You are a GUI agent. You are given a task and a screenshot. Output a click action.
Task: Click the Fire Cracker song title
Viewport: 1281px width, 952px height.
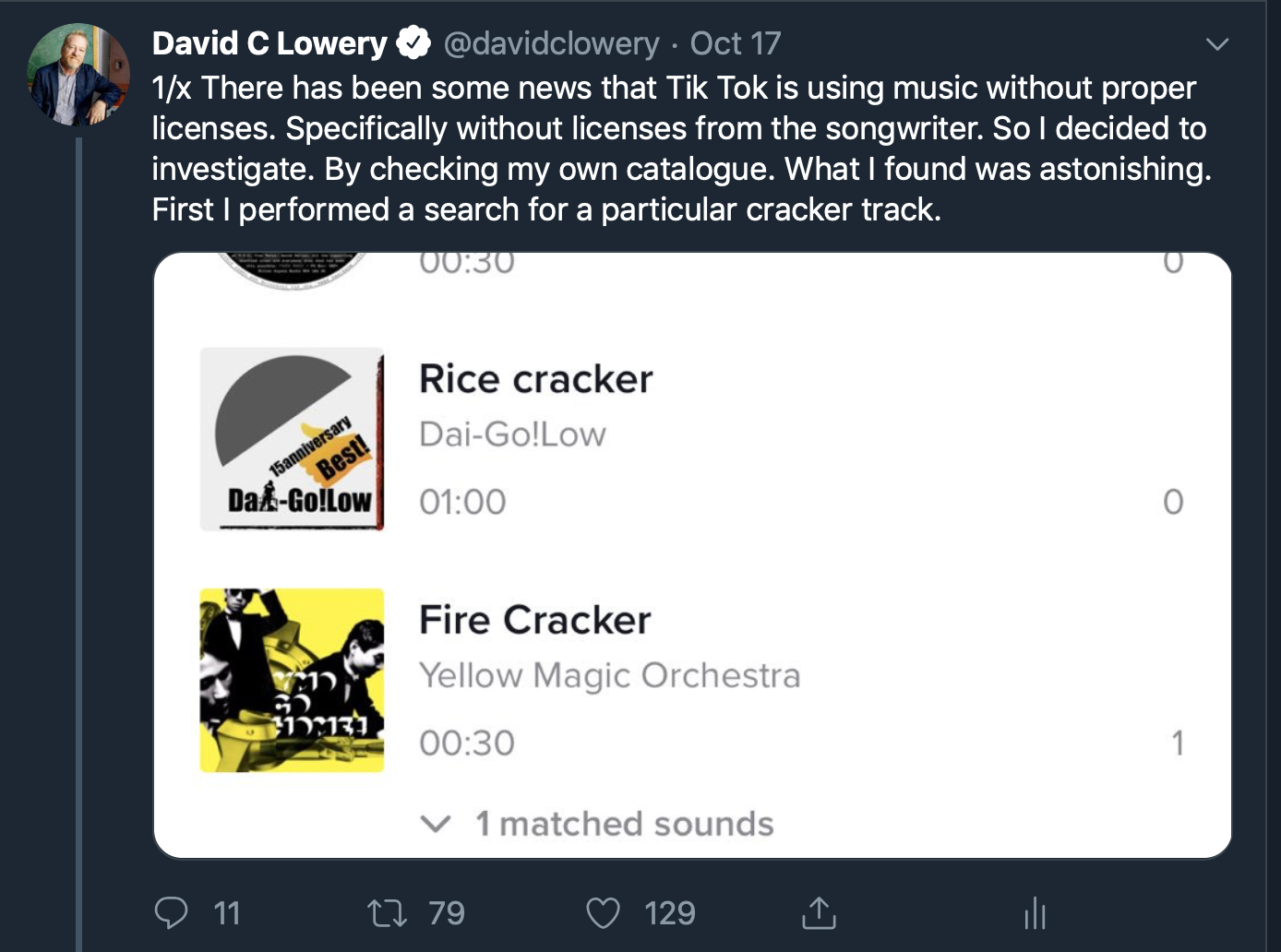[x=535, y=620]
